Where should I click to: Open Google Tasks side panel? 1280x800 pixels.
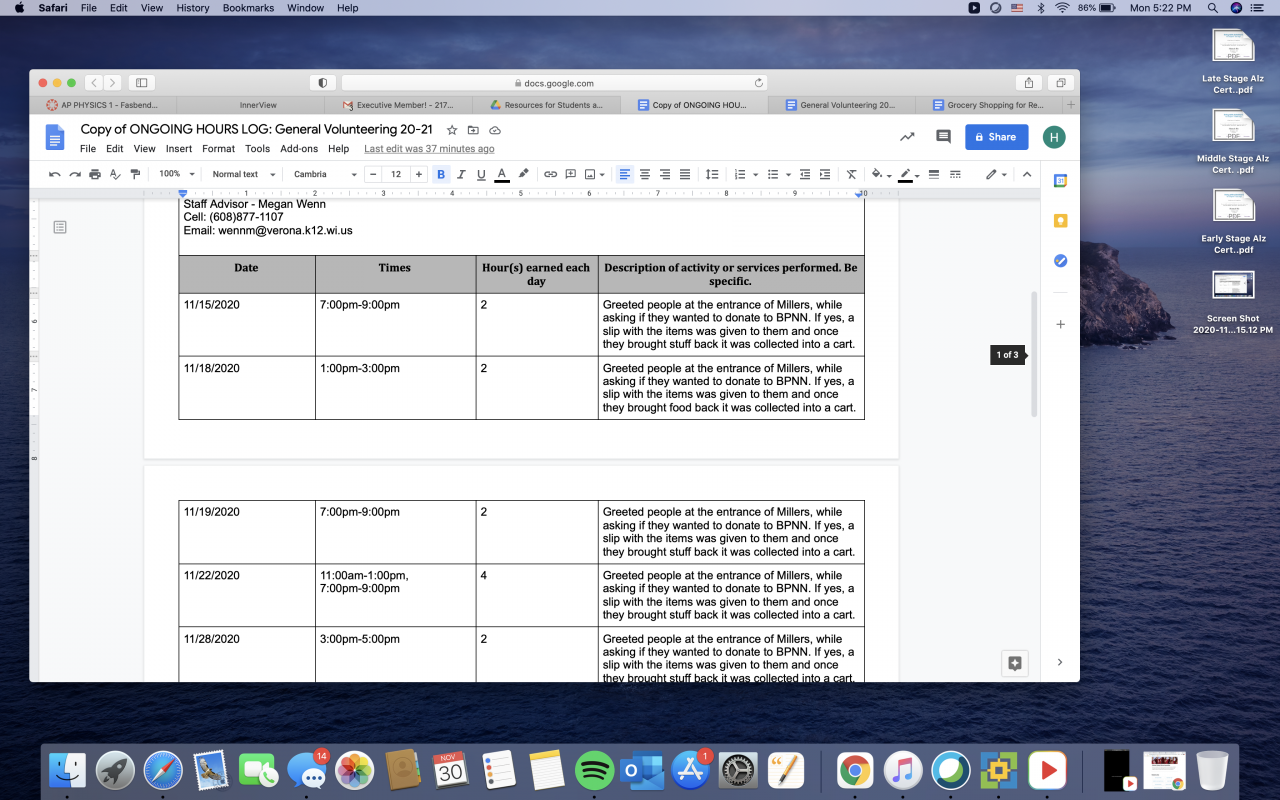(1060, 261)
